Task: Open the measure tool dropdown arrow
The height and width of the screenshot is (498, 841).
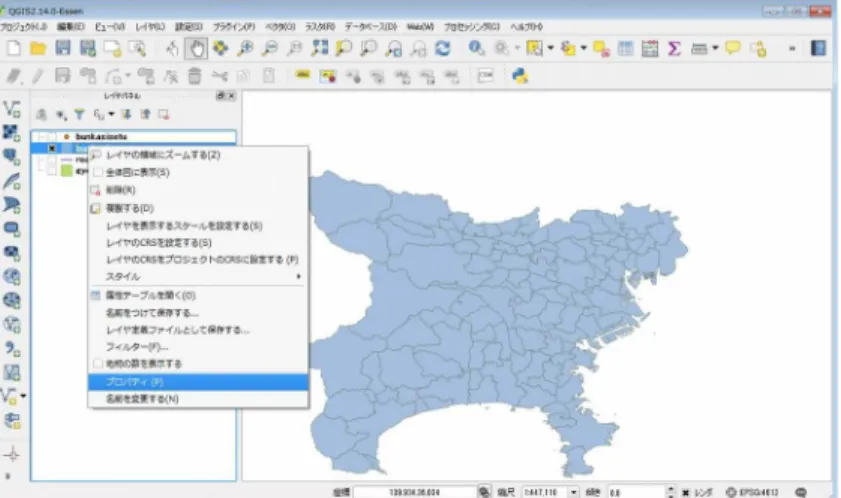Action: click(715, 49)
